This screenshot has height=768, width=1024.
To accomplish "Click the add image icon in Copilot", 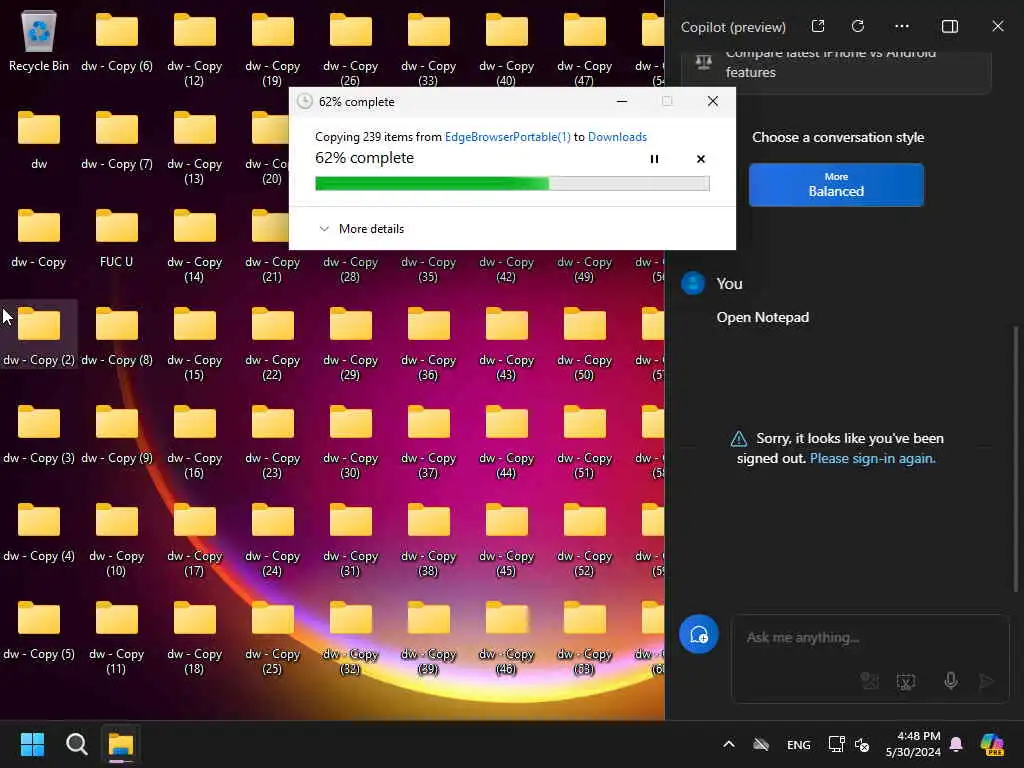I will pyautogui.click(x=869, y=681).
